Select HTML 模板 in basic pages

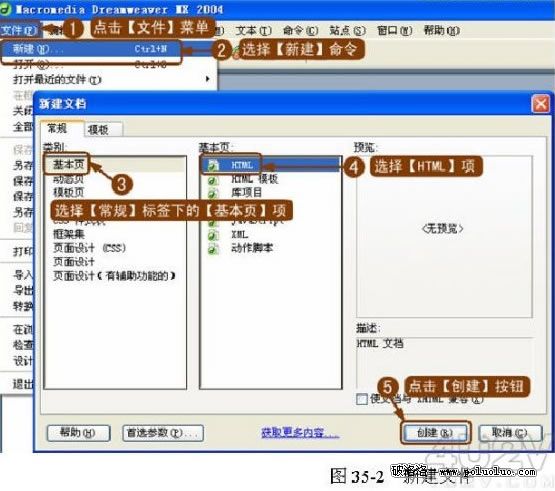pos(254,179)
